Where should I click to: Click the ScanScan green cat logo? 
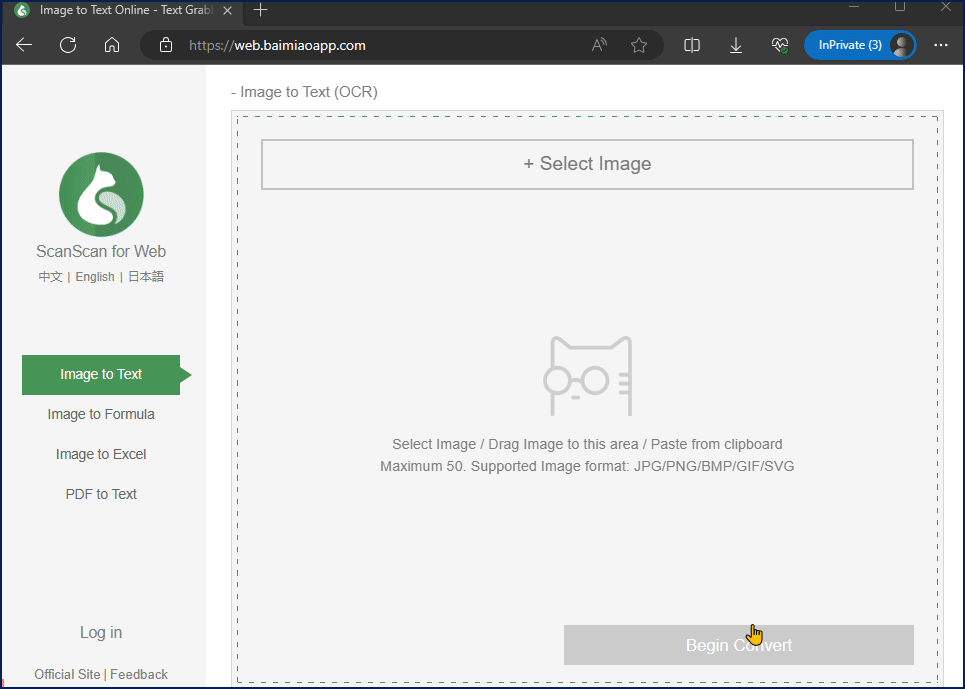click(x=101, y=194)
